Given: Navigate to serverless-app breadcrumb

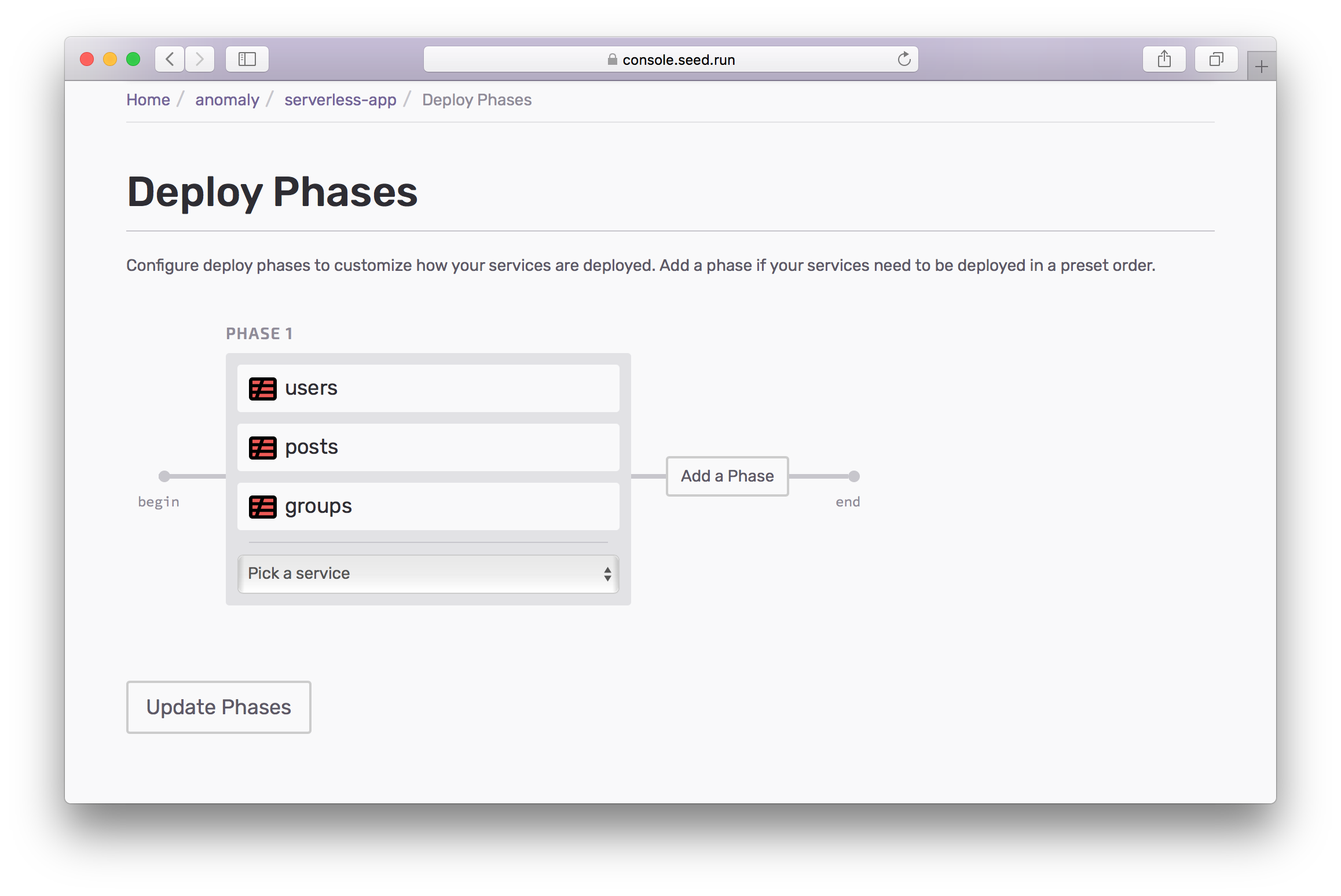Looking at the screenshot, I should 338,100.
